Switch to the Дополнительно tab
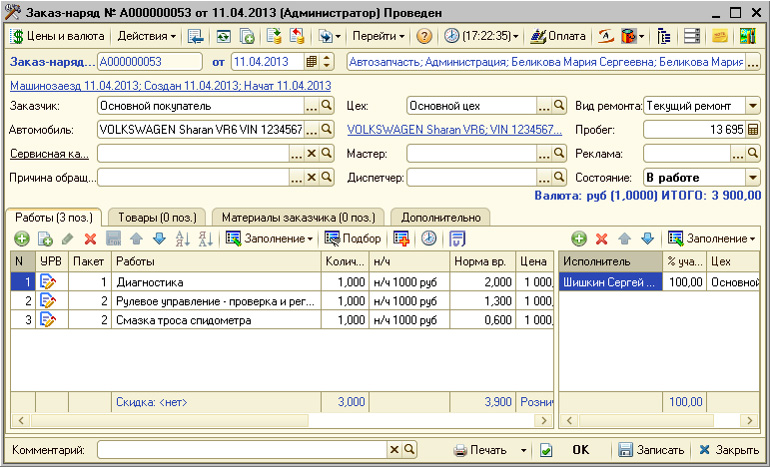The height and width of the screenshot is (467, 770). 440,218
